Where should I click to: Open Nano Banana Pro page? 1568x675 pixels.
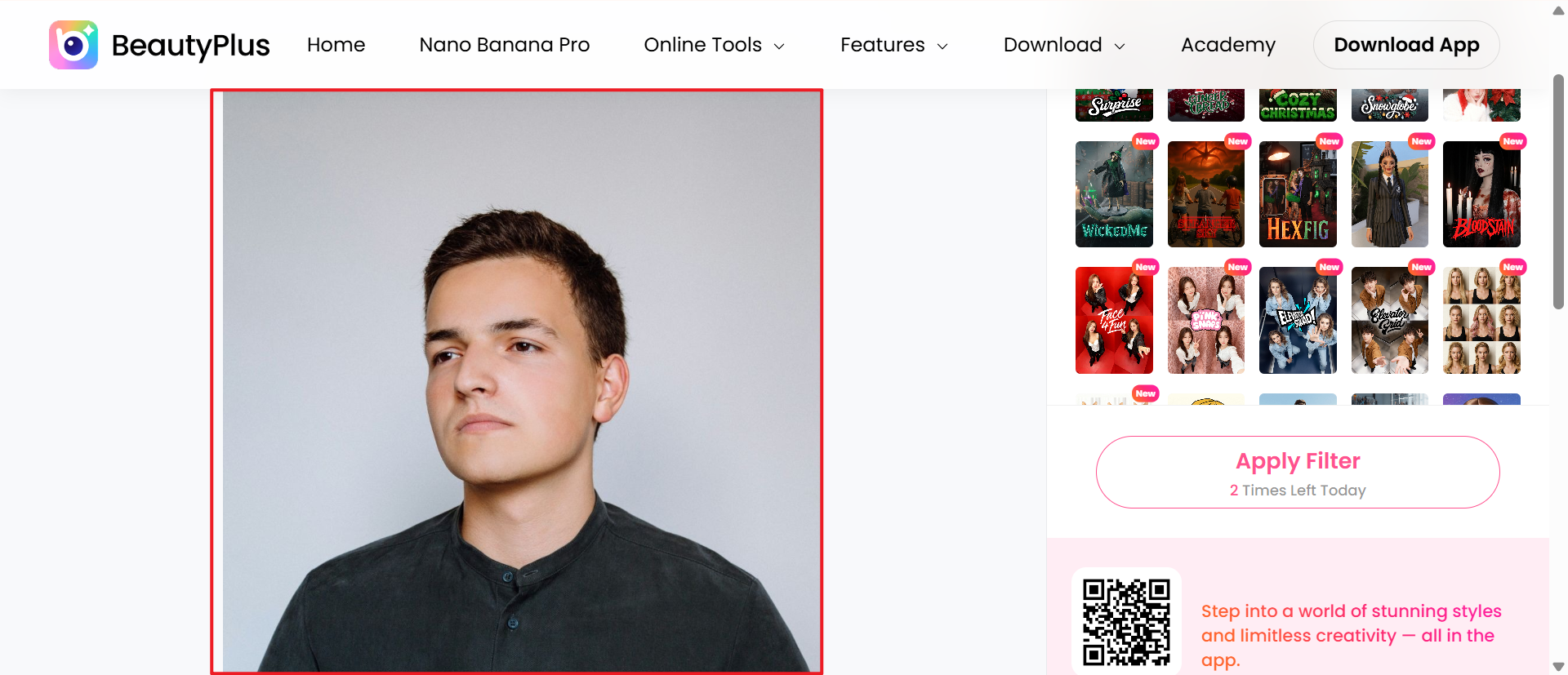[504, 45]
